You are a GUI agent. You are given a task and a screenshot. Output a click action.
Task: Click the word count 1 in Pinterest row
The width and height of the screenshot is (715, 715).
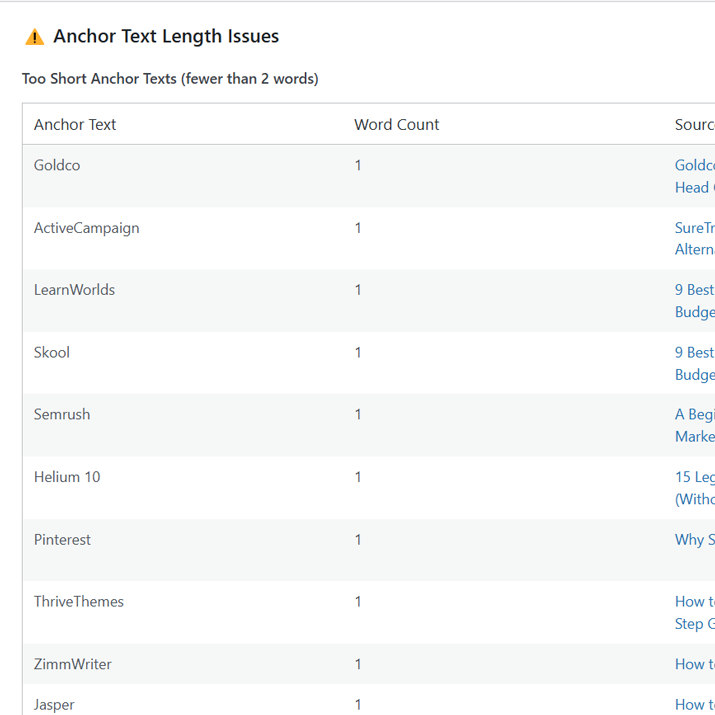click(358, 540)
